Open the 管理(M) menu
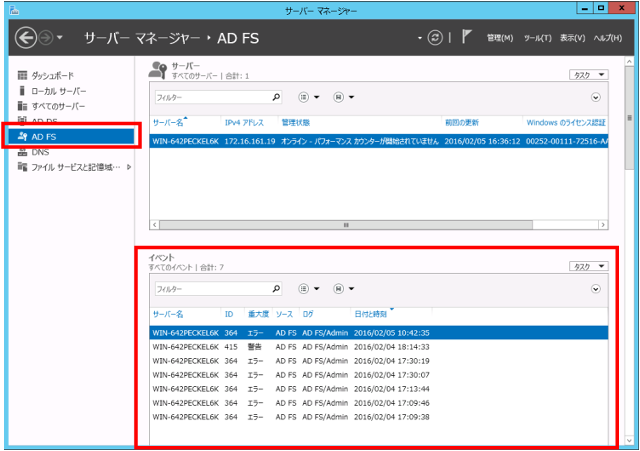640x451 pixels. click(500, 38)
